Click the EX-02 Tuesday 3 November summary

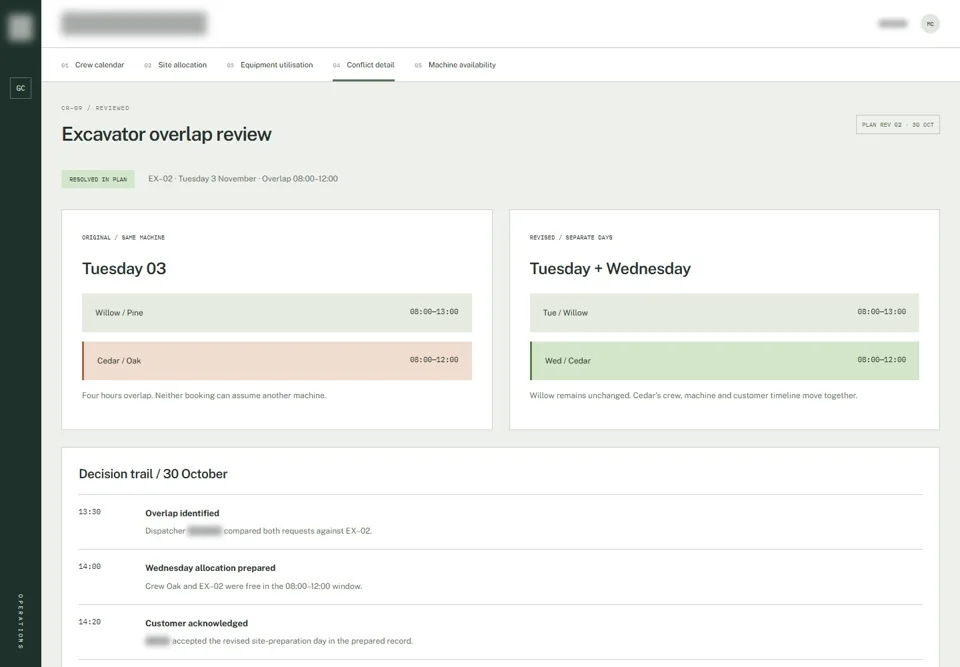point(243,179)
